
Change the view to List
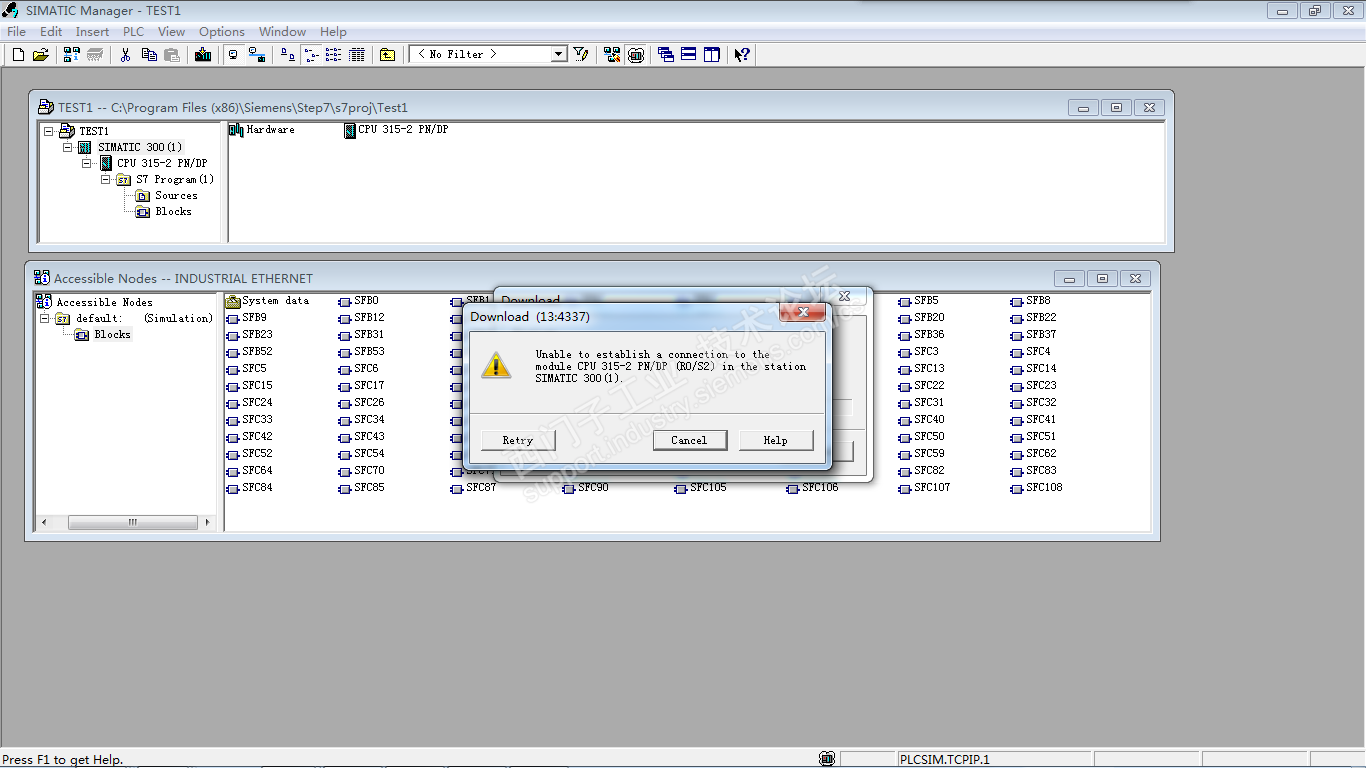tap(333, 55)
